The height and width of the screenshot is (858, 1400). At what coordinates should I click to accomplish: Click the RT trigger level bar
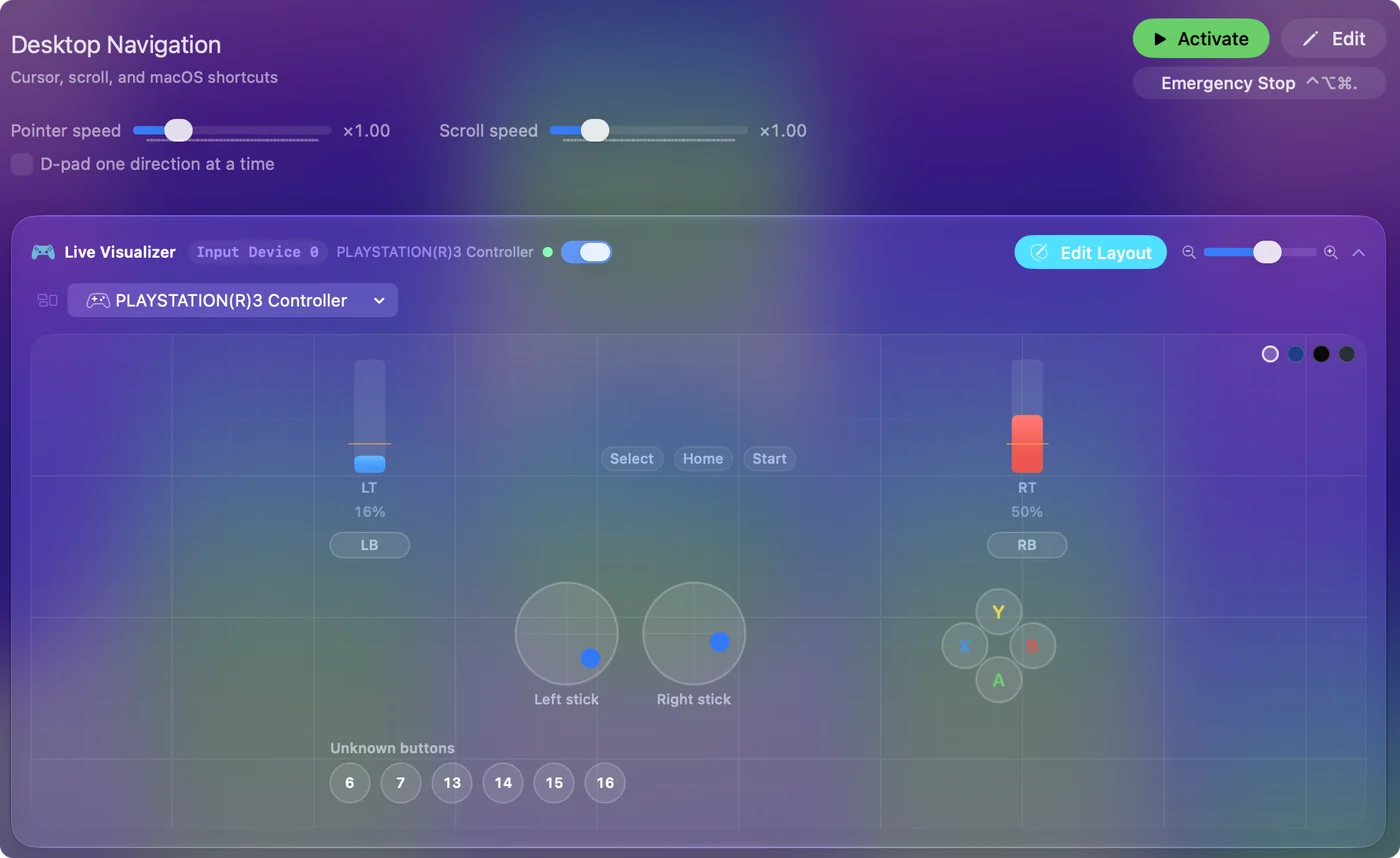(1027, 416)
